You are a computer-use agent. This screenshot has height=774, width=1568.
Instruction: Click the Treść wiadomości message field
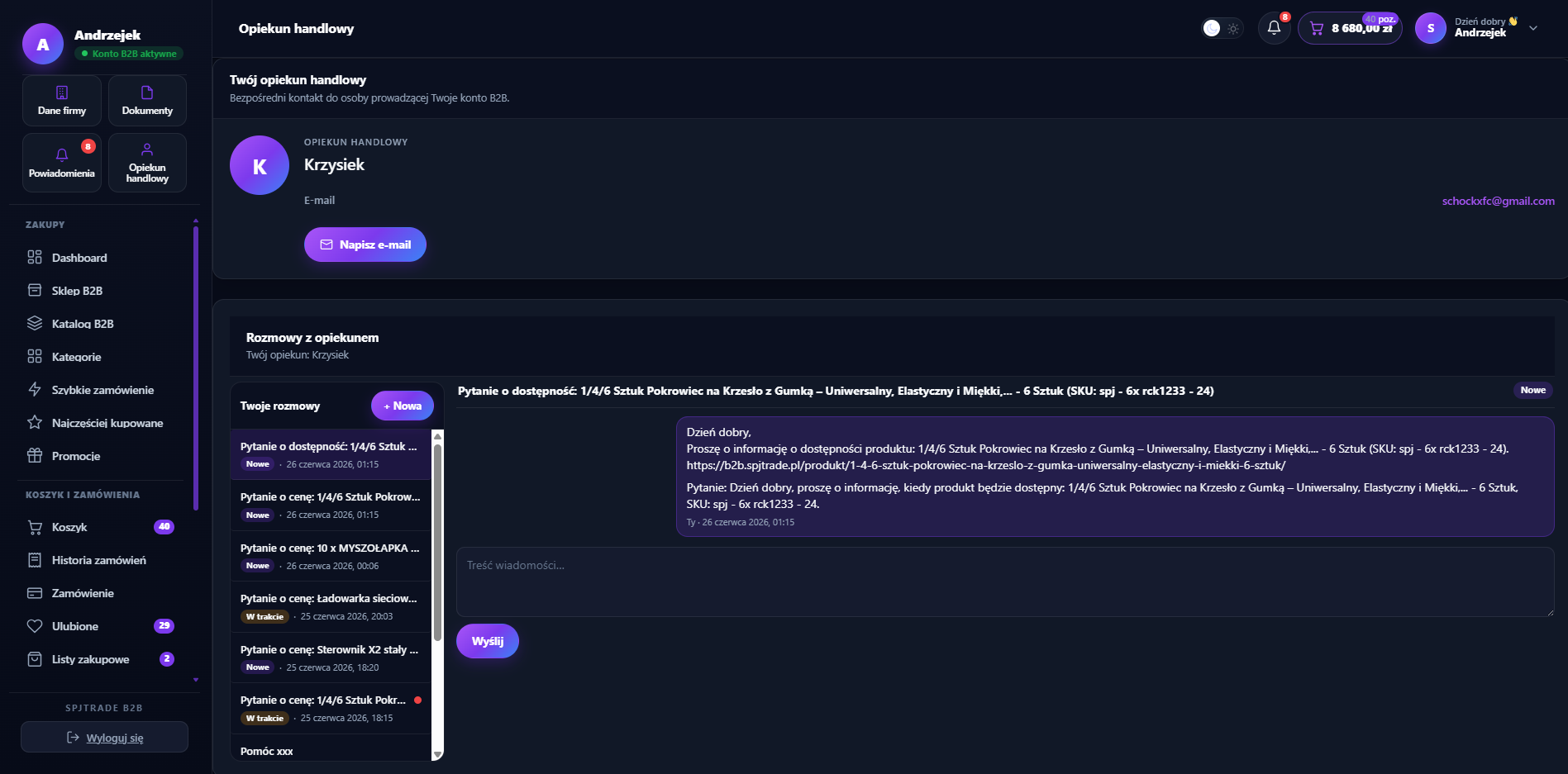click(x=1005, y=582)
